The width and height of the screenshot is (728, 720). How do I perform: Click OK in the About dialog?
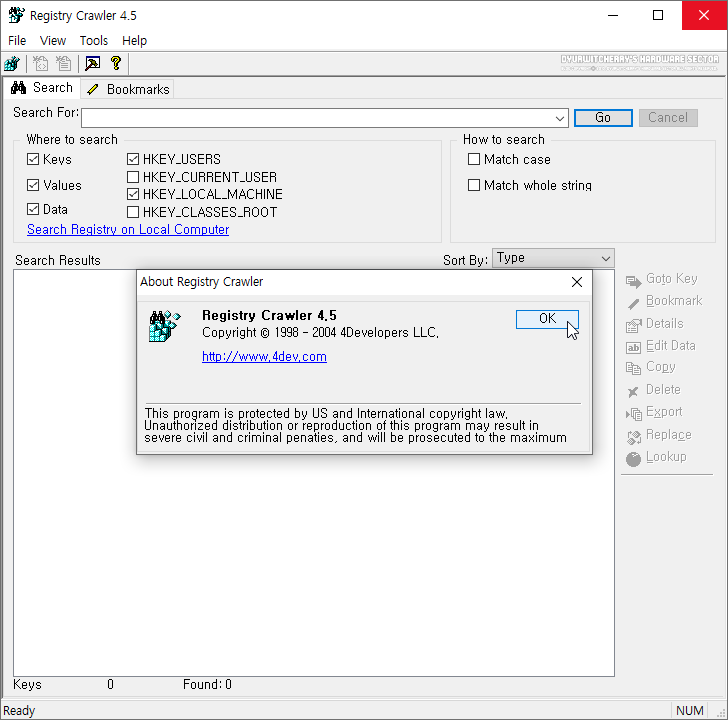coord(547,319)
